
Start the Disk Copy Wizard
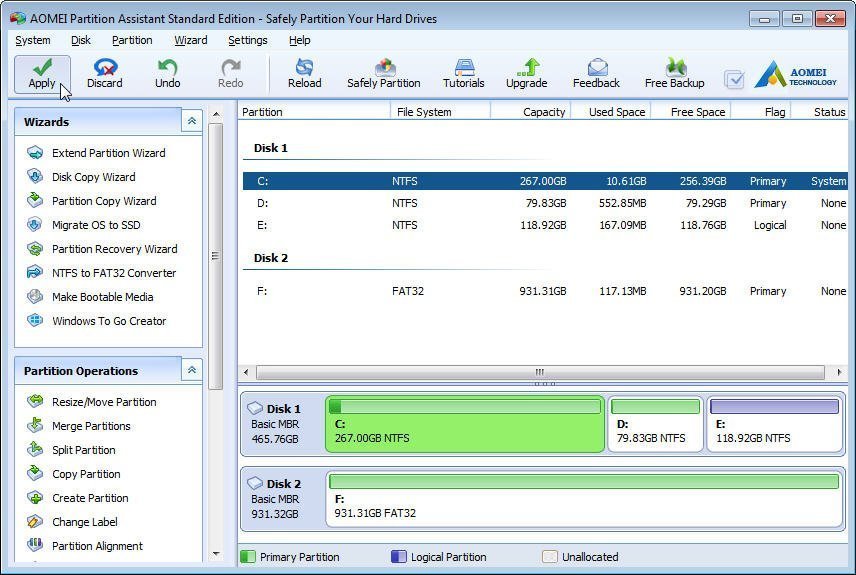(81, 177)
